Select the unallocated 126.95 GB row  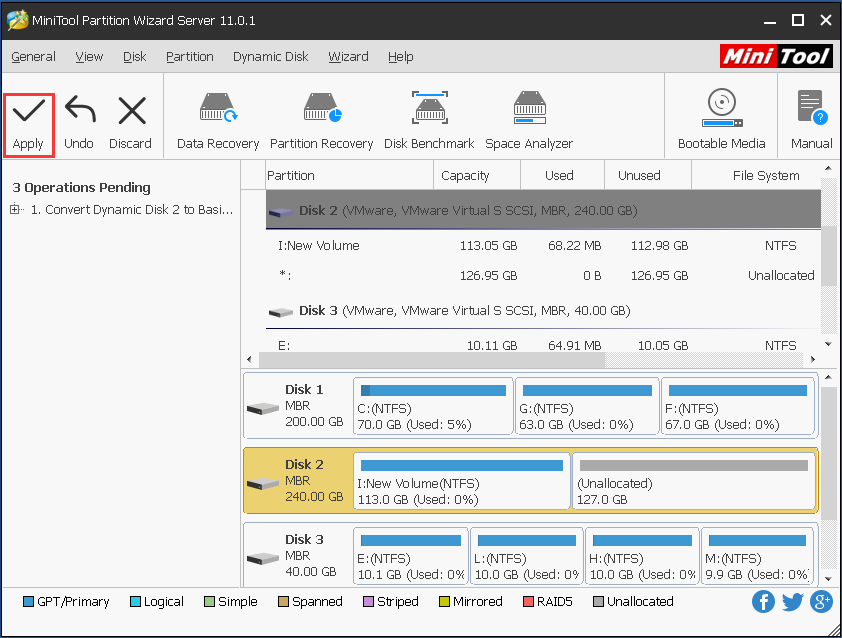coord(543,276)
